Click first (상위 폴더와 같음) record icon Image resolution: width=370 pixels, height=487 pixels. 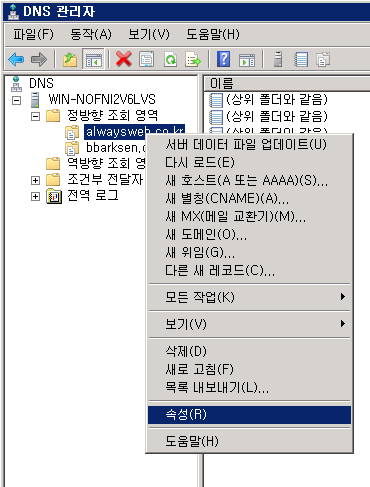click(x=216, y=100)
